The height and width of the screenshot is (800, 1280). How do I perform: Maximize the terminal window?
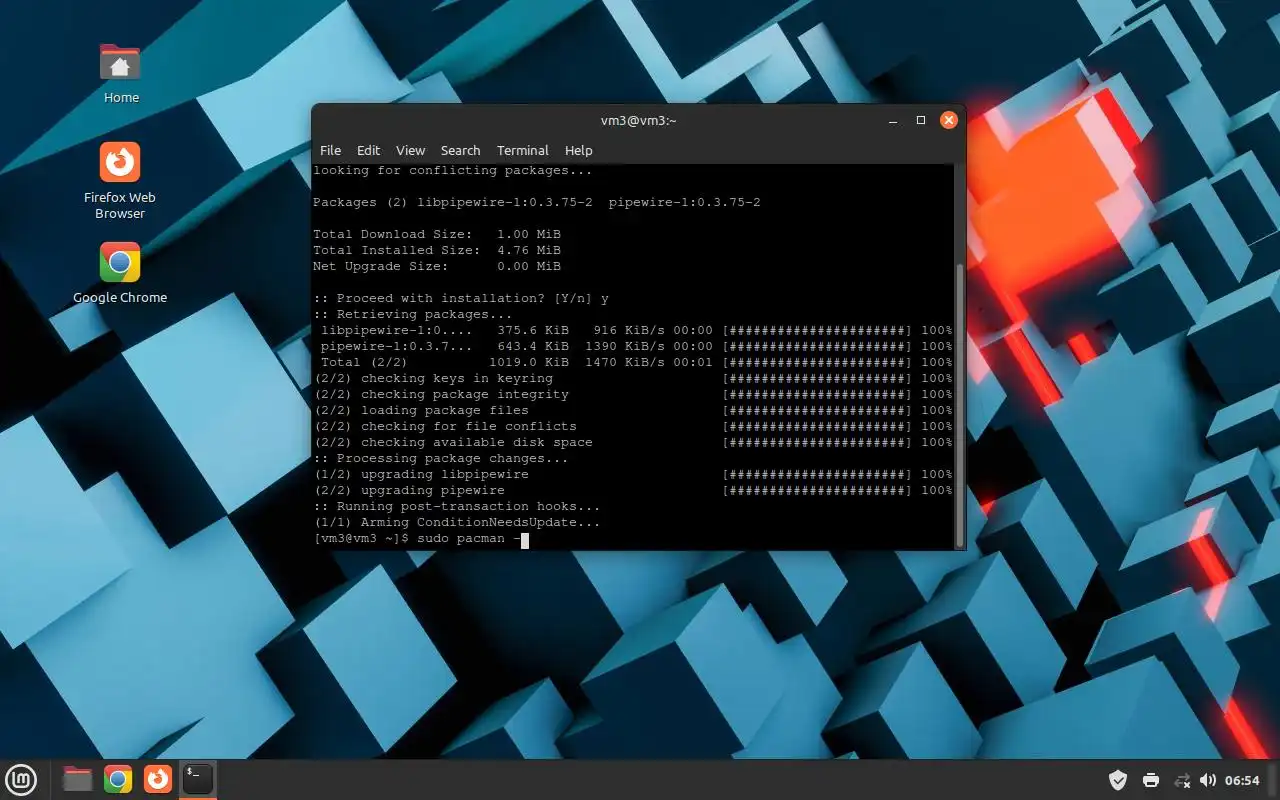point(921,120)
